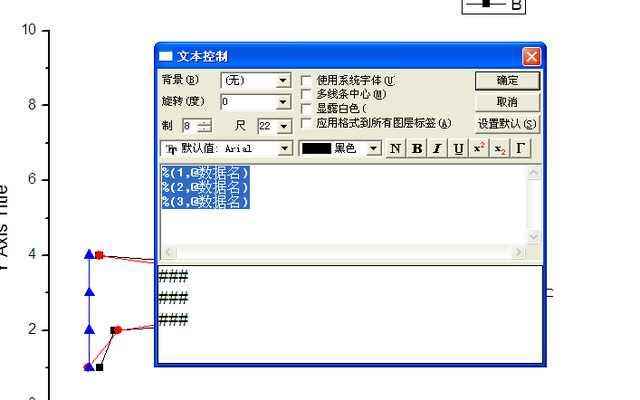Screen dimensions: 640x400
Task: Close the 文本控制 dialog
Action: (x=531, y=56)
